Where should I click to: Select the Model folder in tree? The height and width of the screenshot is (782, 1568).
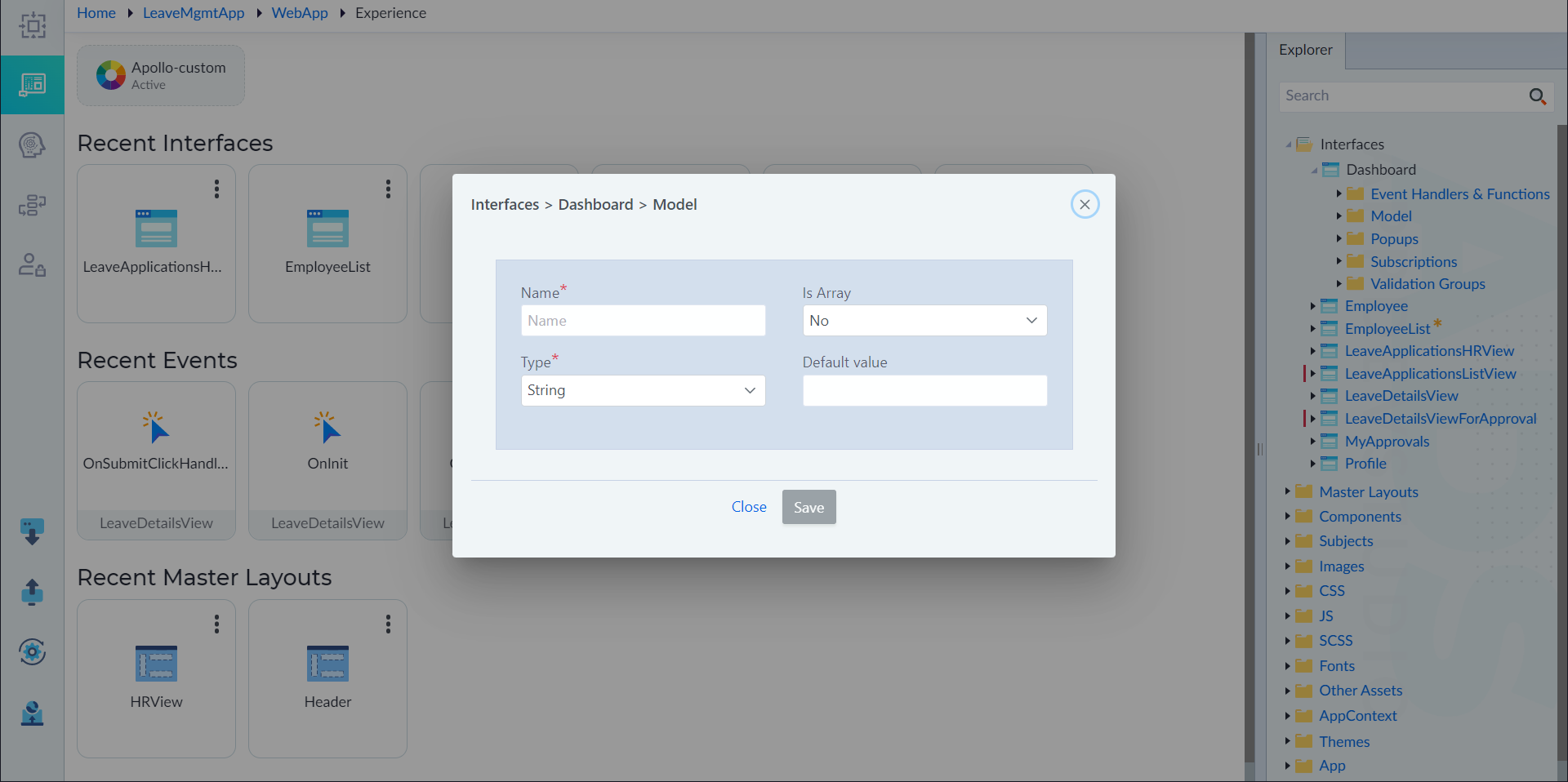point(1391,216)
